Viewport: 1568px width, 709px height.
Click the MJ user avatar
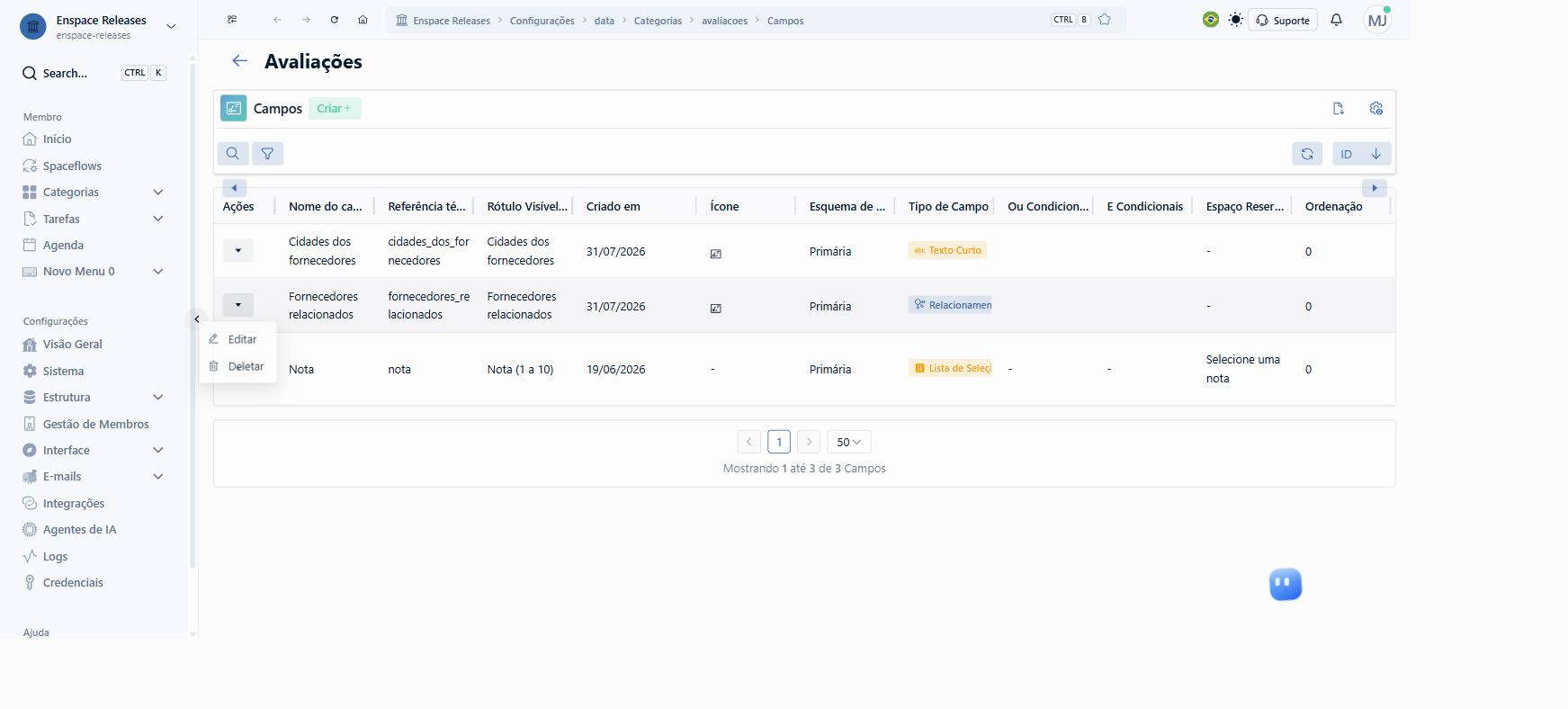[1377, 20]
